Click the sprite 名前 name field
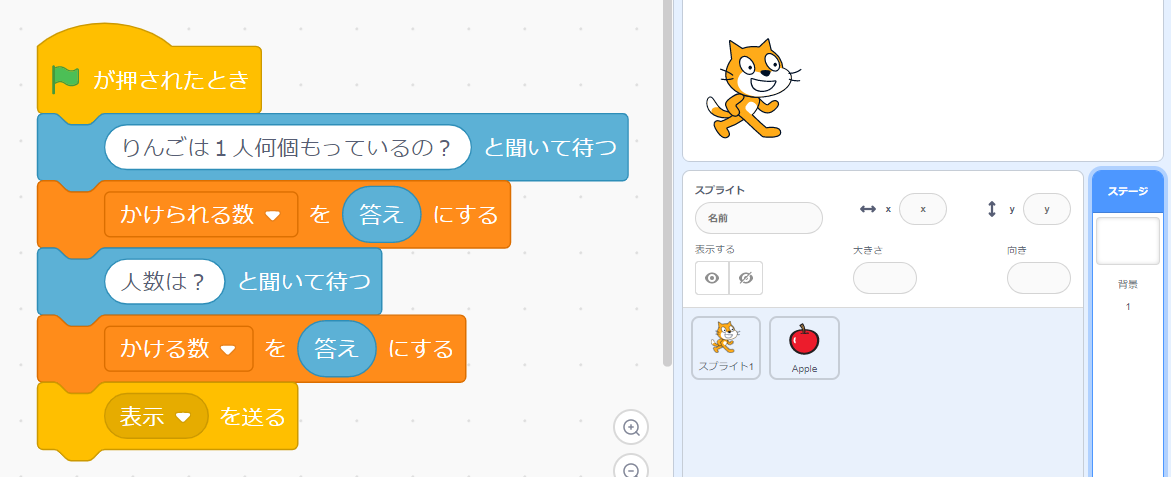Screen dimensions: 1171x477 pos(758,217)
